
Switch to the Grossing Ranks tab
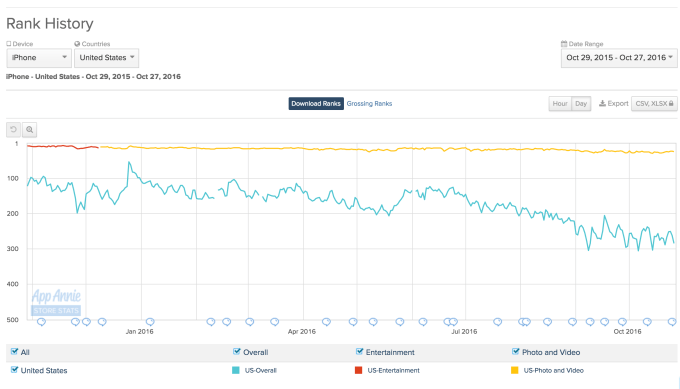(369, 104)
